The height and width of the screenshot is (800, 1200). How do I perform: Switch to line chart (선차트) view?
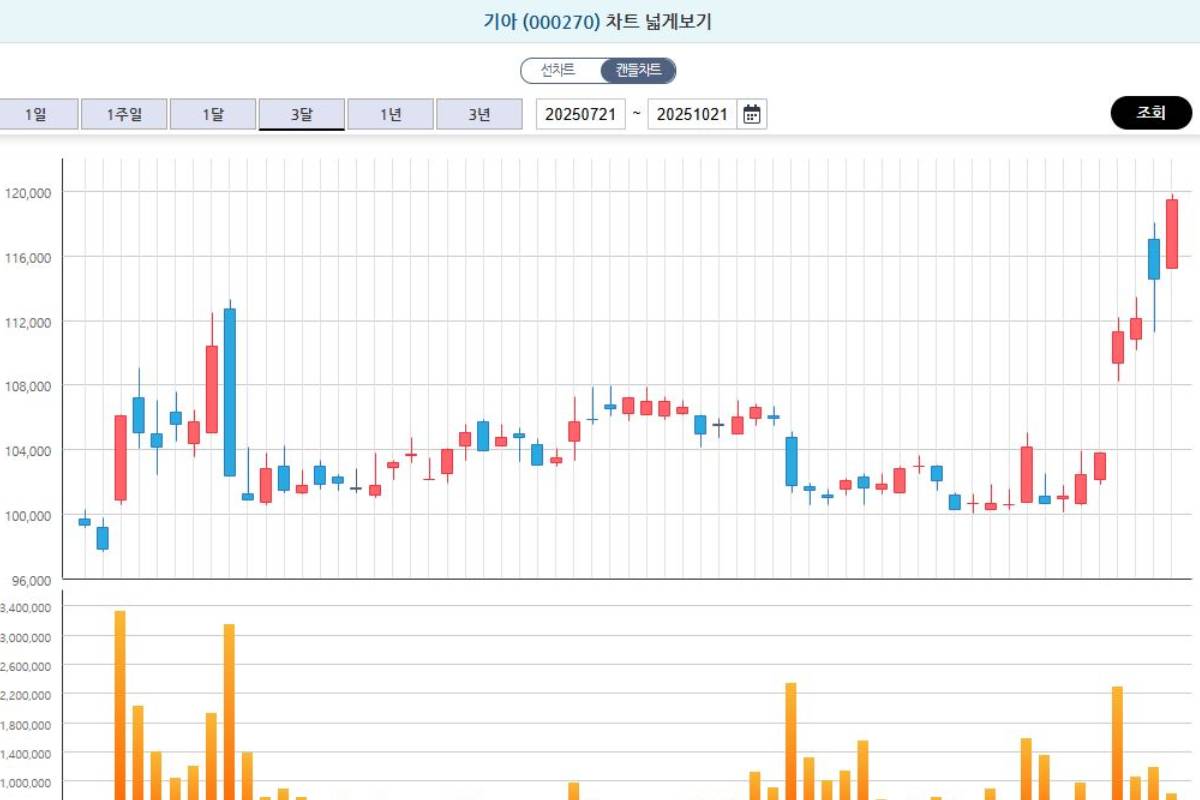pos(558,70)
